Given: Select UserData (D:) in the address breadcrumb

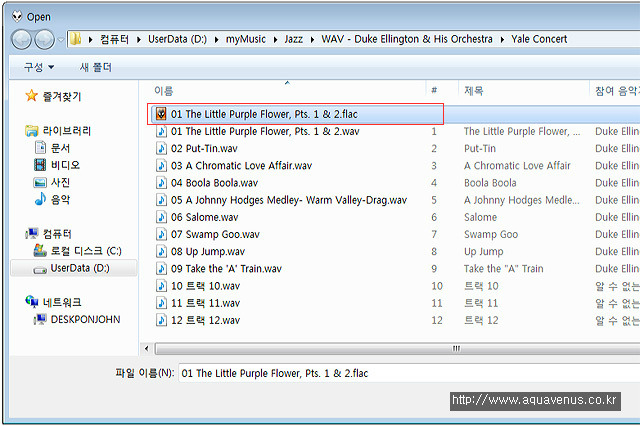Looking at the screenshot, I should [x=177, y=39].
